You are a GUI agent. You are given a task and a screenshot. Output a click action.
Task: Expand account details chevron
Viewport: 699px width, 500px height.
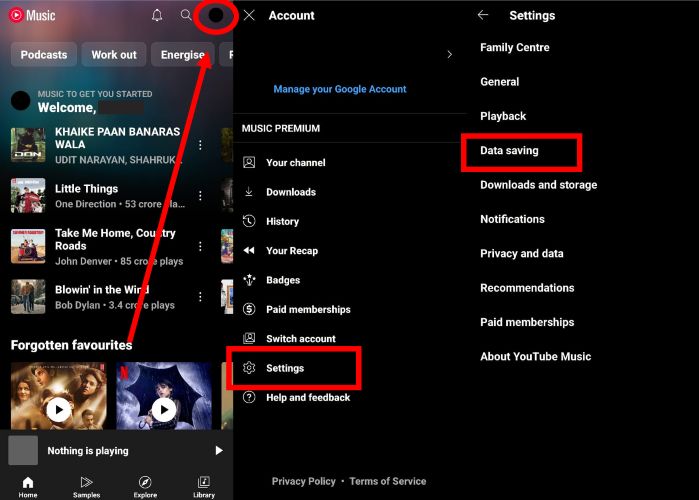(449, 55)
